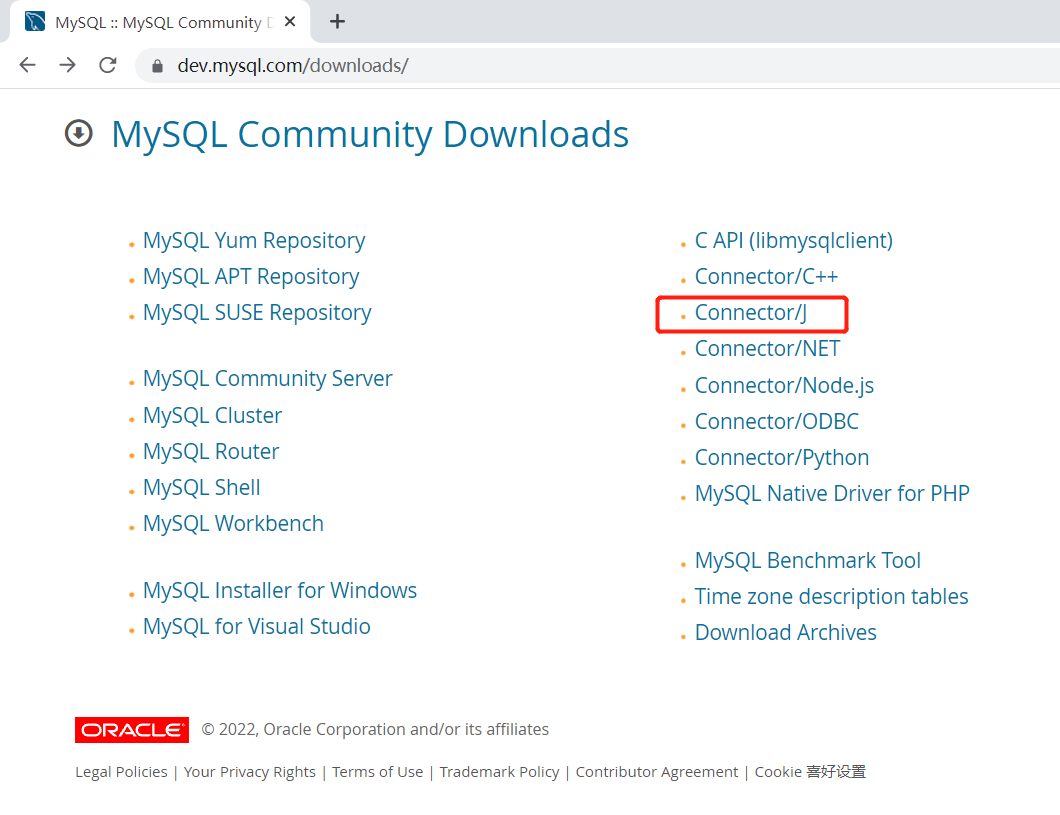Open MySQL Yum Repository
1060x815 pixels.
[x=254, y=241]
